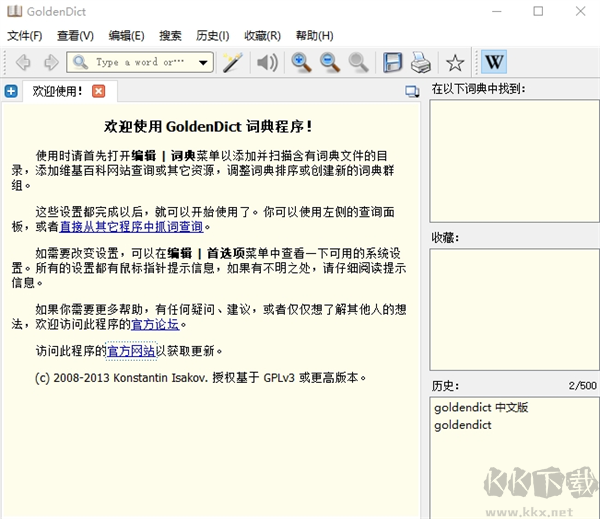Open the 编辑(E) menu
Screen dimensions: 600x519
126,36
